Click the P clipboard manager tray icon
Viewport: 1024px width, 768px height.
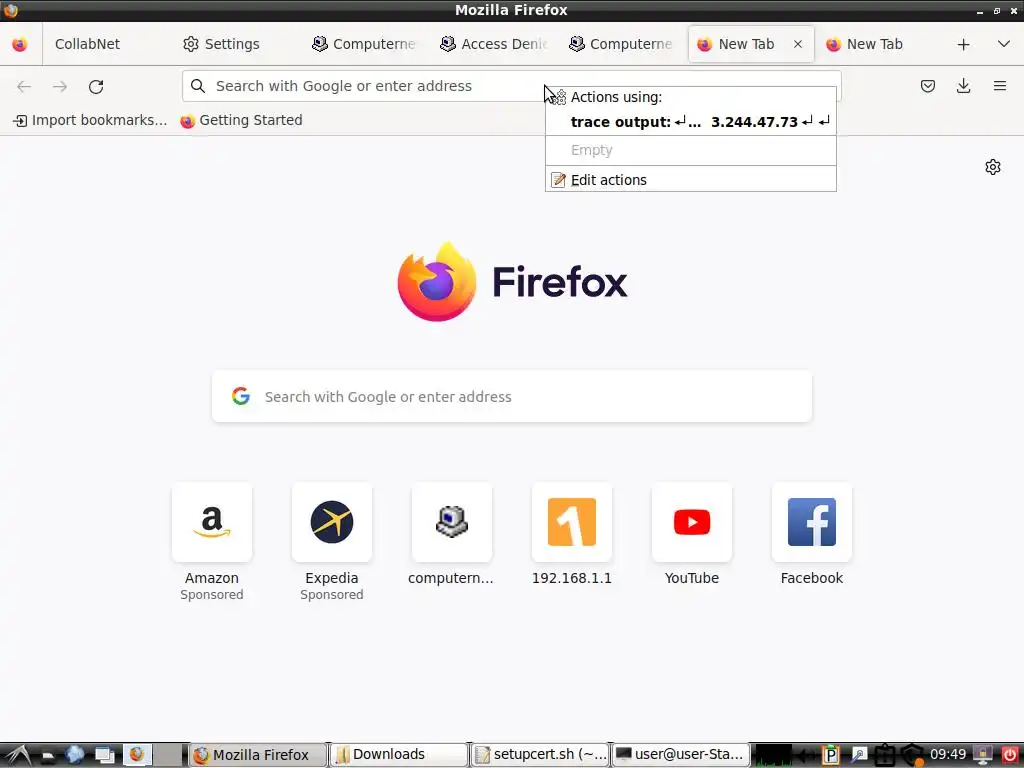click(831, 755)
